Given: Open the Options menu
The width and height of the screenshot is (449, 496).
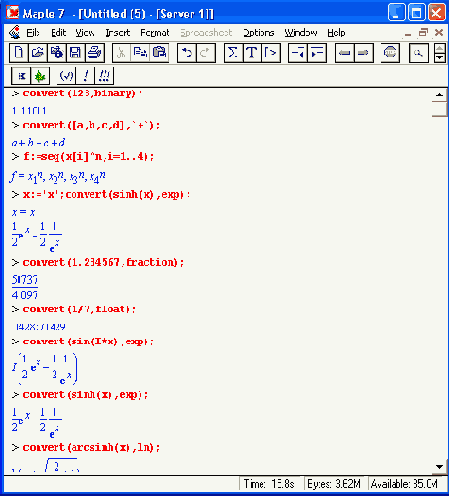Looking at the screenshot, I should [x=259, y=33].
